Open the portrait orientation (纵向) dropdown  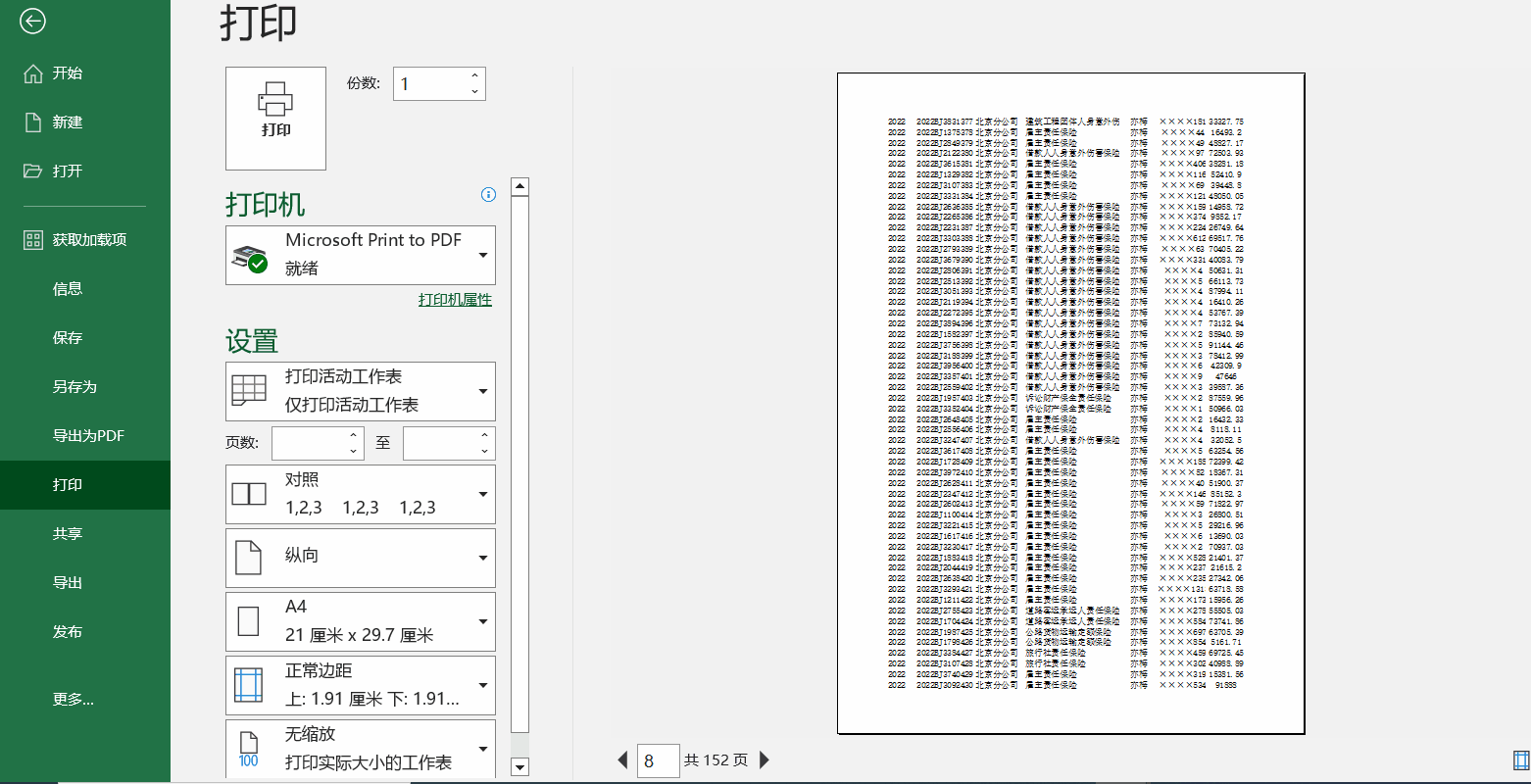point(361,558)
